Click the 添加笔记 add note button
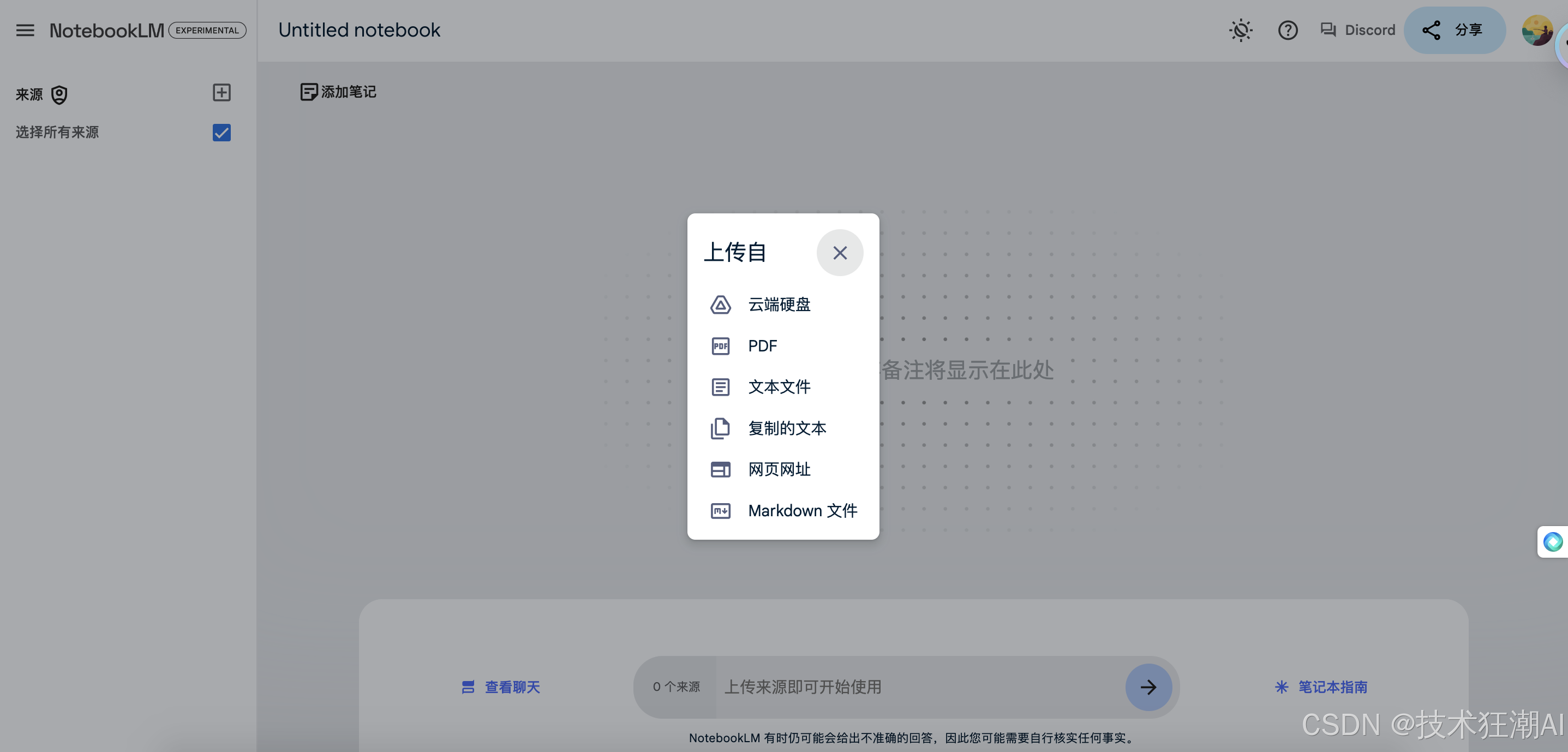The image size is (1568, 752). 338,92
